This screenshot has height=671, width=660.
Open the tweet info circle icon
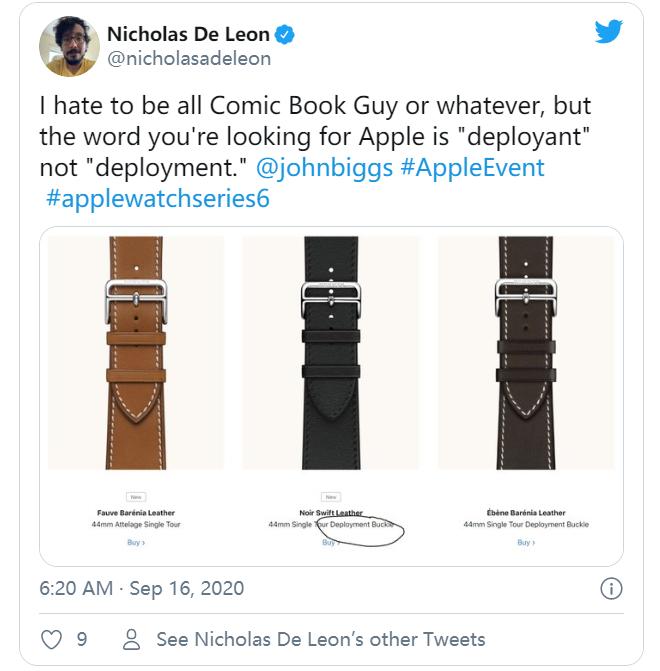click(x=611, y=588)
